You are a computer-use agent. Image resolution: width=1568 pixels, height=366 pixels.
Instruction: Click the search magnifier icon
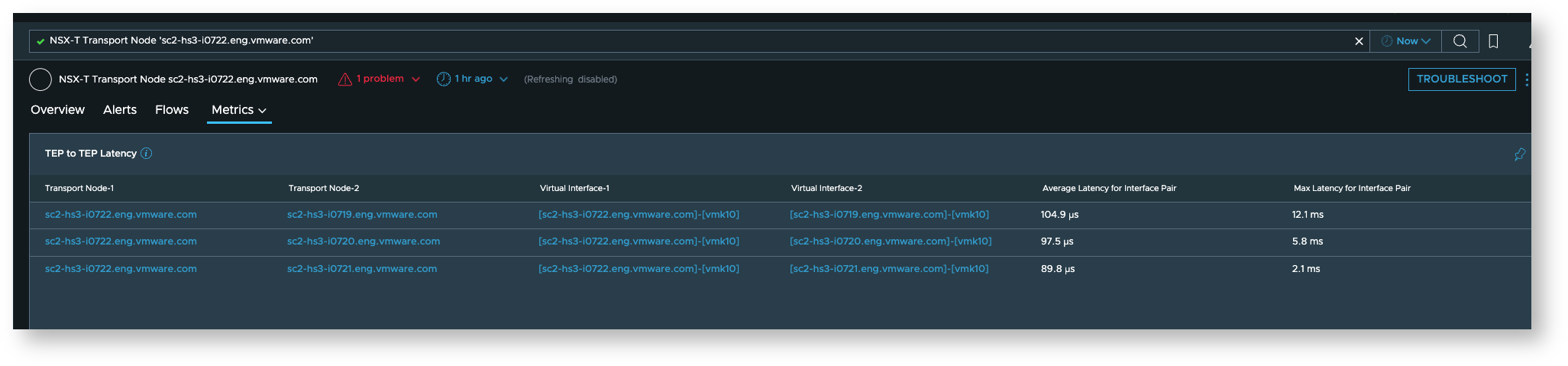coord(1460,41)
